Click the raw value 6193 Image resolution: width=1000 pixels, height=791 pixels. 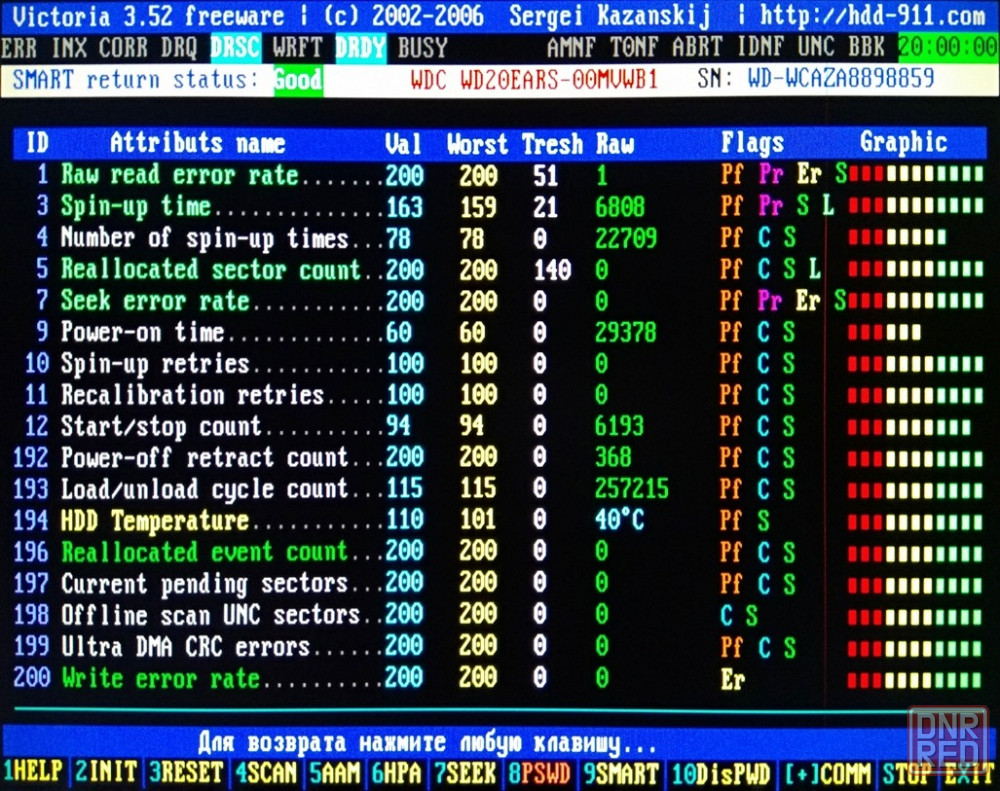(x=619, y=426)
